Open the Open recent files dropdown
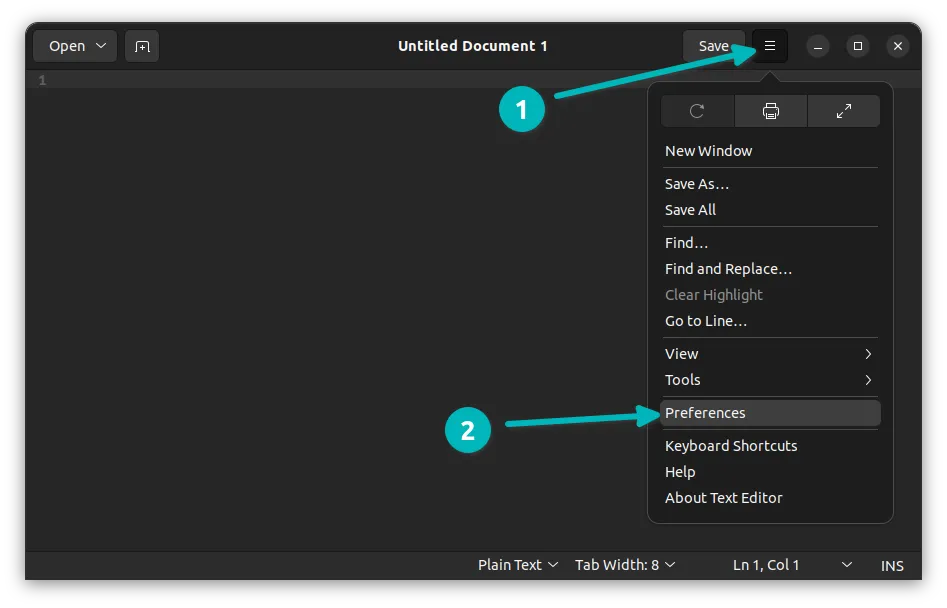The image size is (947, 608). point(76,46)
